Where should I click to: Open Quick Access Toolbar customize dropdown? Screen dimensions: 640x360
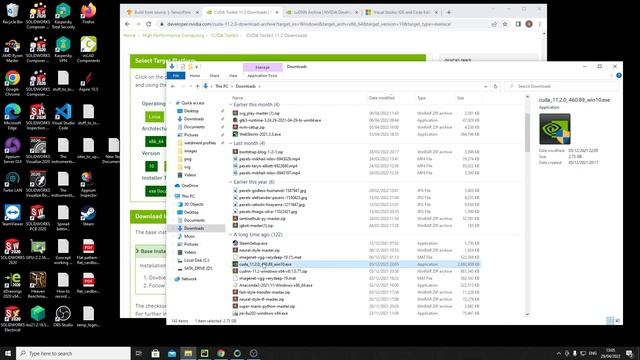pyautogui.click(x=197, y=67)
